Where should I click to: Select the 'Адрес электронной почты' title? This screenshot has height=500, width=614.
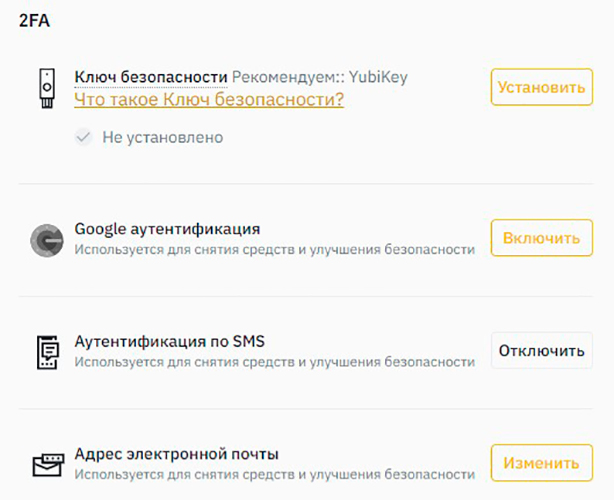[176, 454]
